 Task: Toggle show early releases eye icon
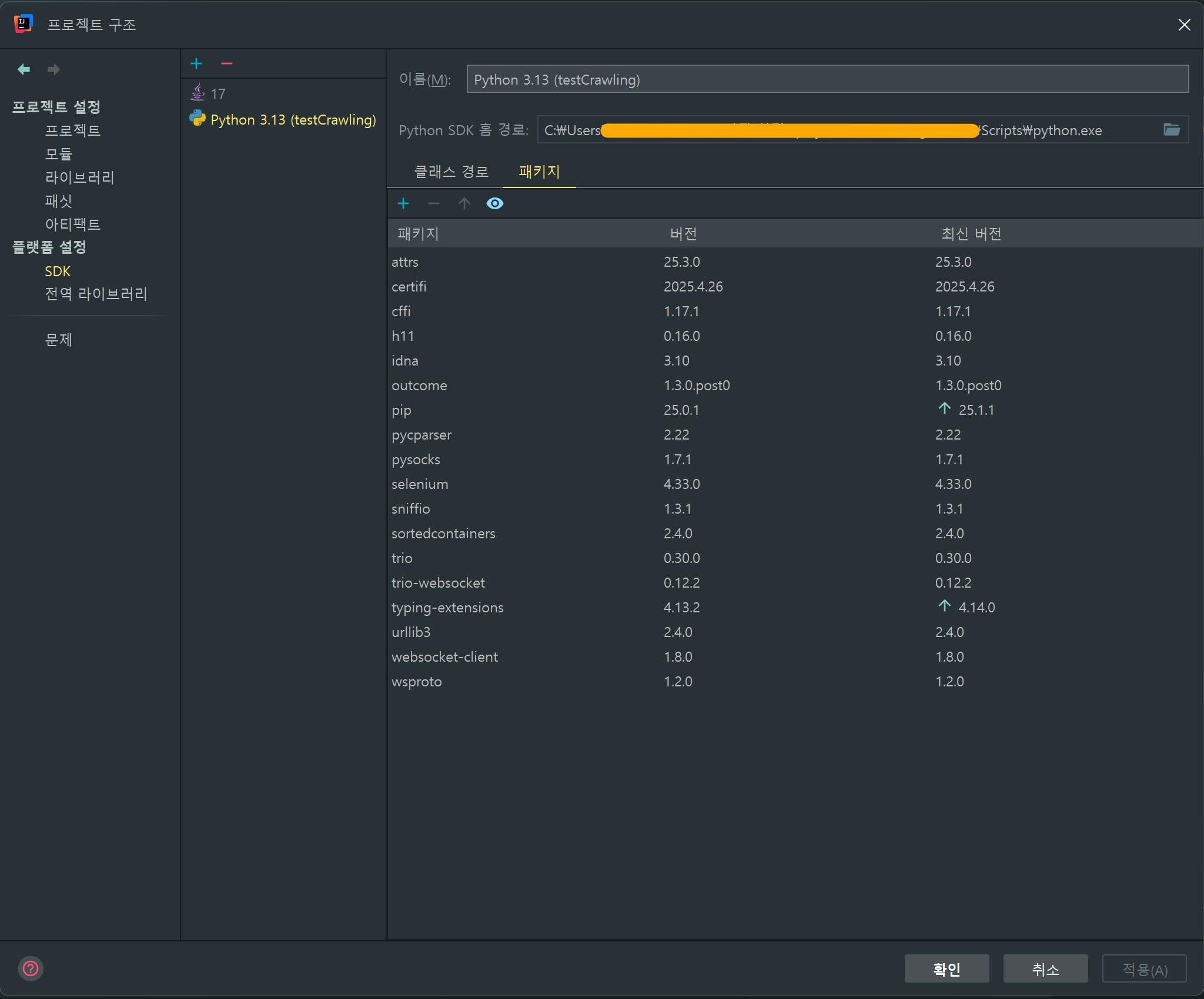pyautogui.click(x=495, y=203)
